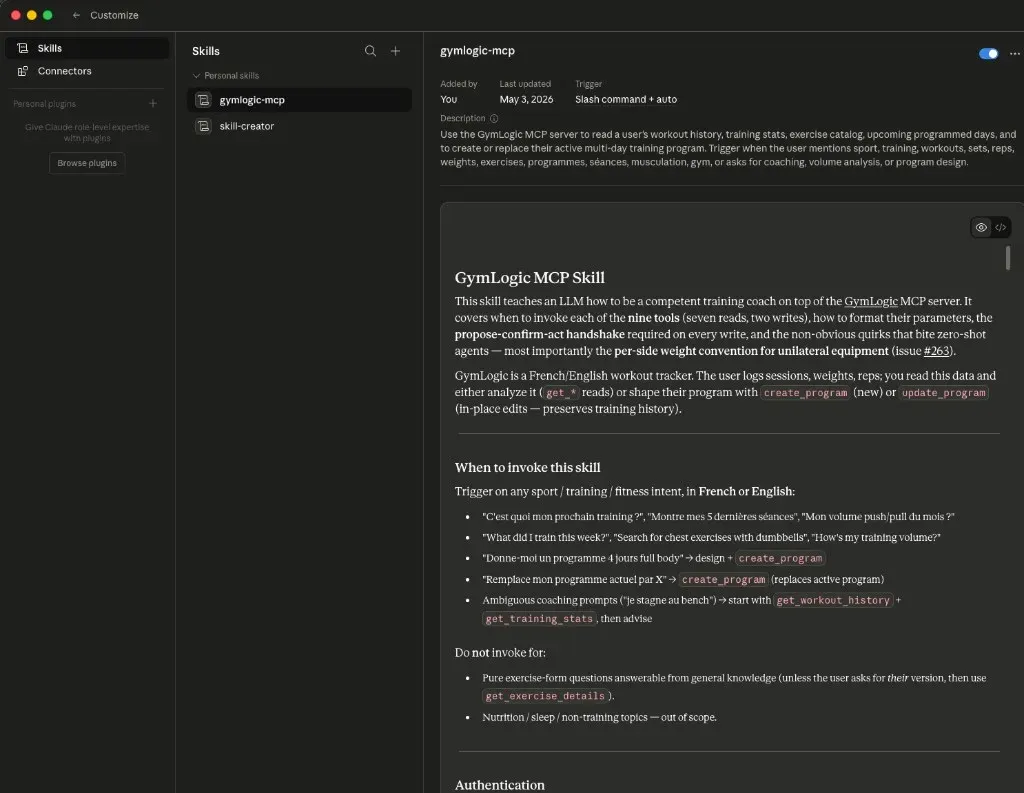Screen dimensions: 1024x793
Task: Click the macOS yellow minimize button
Action: pyautogui.click(x=31, y=15)
